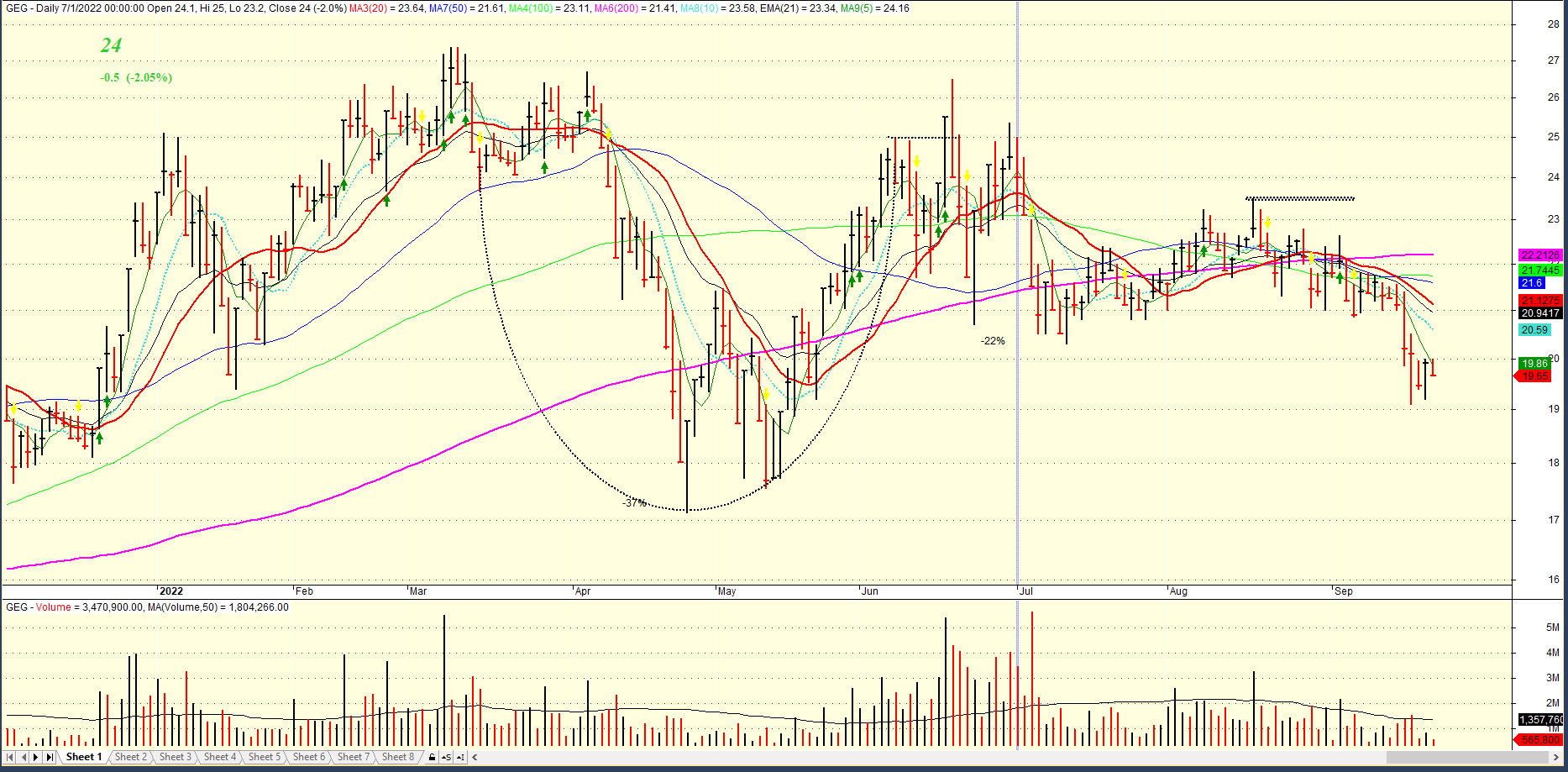The height and width of the screenshot is (772, 1568).
Task: Click the next sheet arrow
Action: [36, 758]
